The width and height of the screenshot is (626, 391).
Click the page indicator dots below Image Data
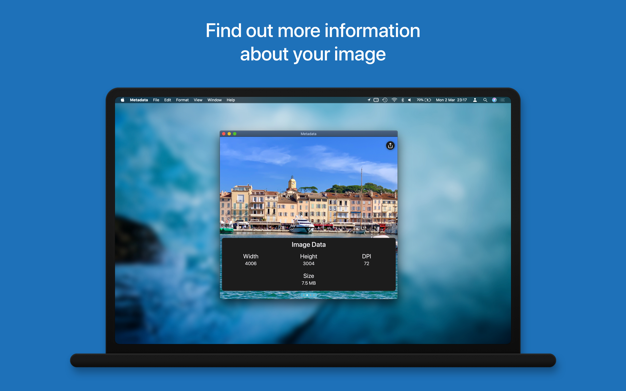[309, 295]
